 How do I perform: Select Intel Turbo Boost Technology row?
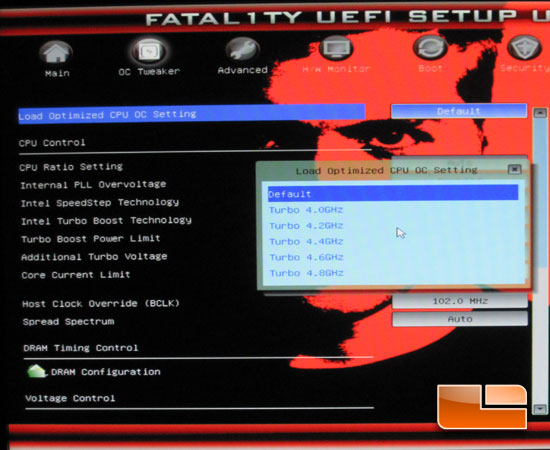pos(106,221)
